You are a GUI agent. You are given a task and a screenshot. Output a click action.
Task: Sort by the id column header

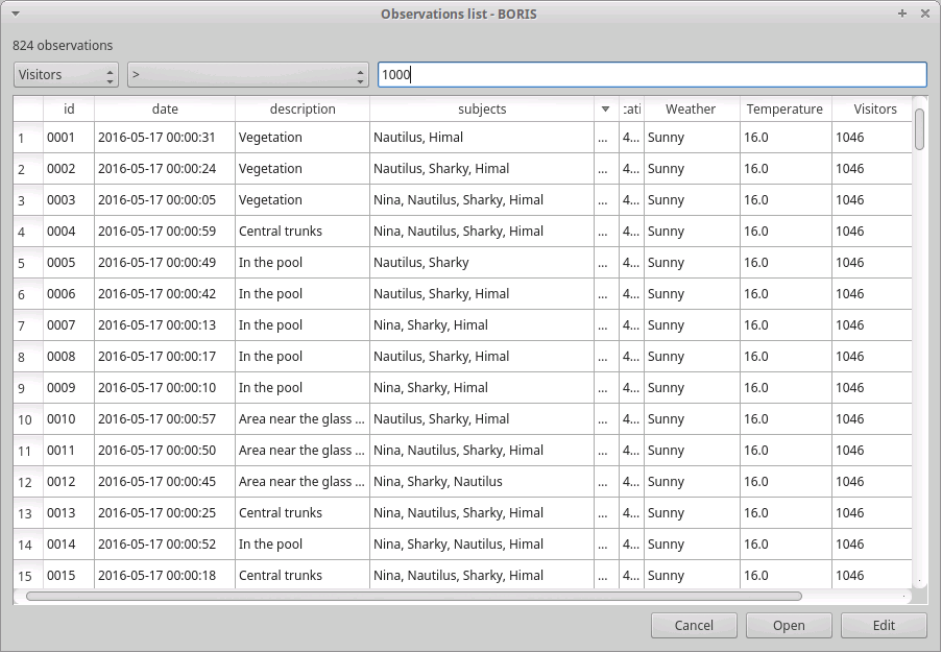coord(69,109)
